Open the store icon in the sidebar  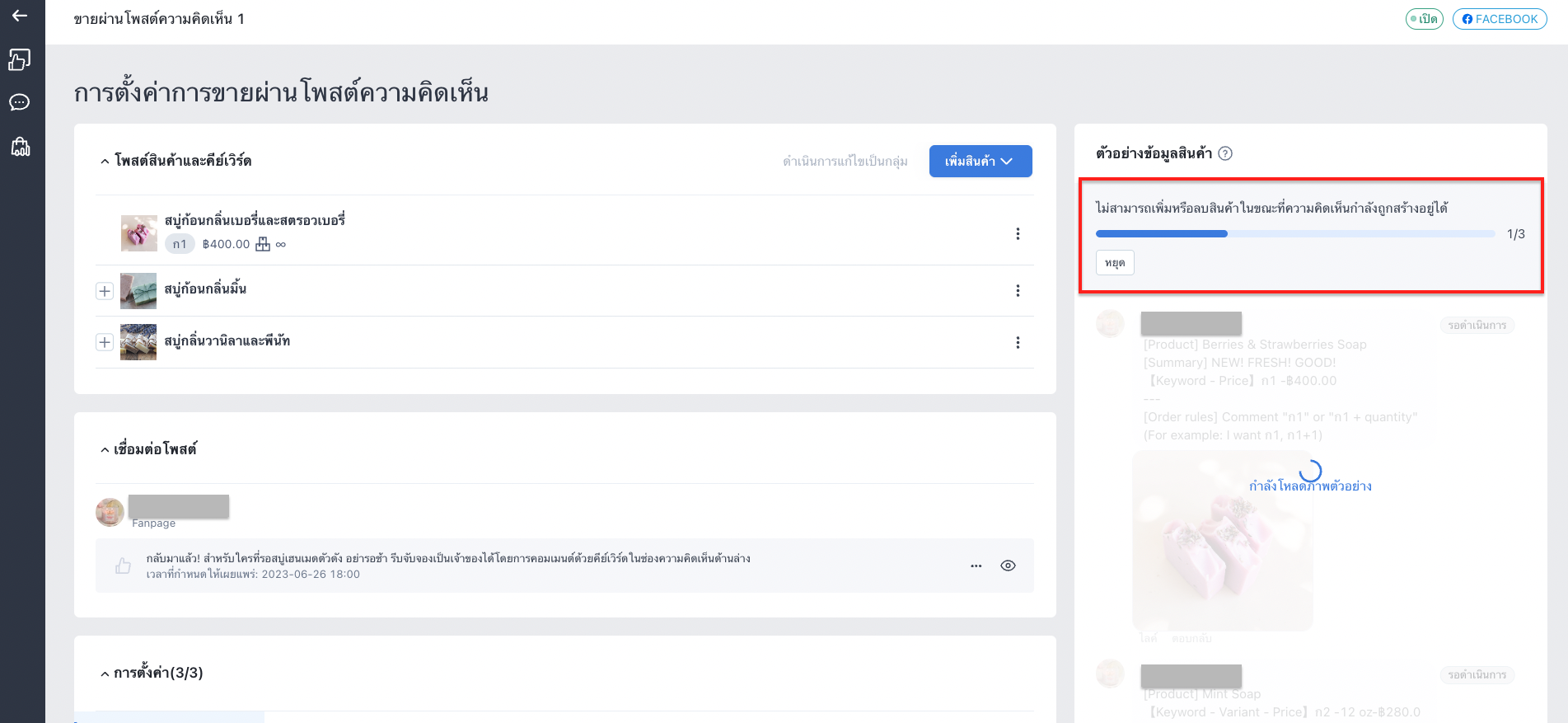pos(20,147)
